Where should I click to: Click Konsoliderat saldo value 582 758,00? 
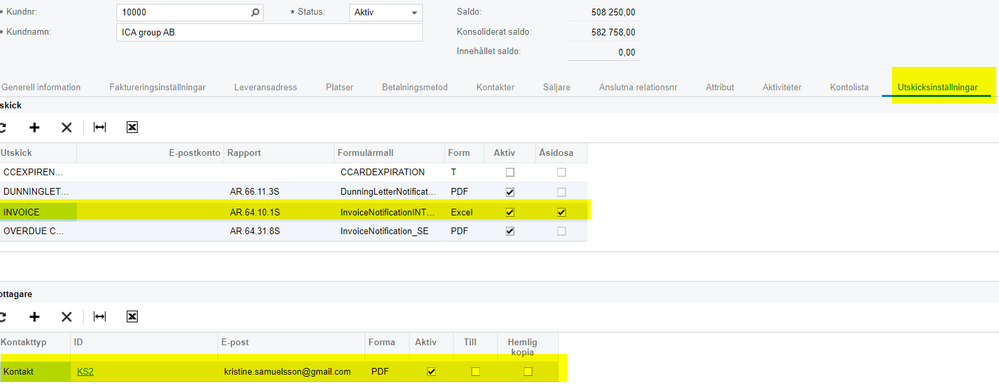pyautogui.click(x=612, y=32)
